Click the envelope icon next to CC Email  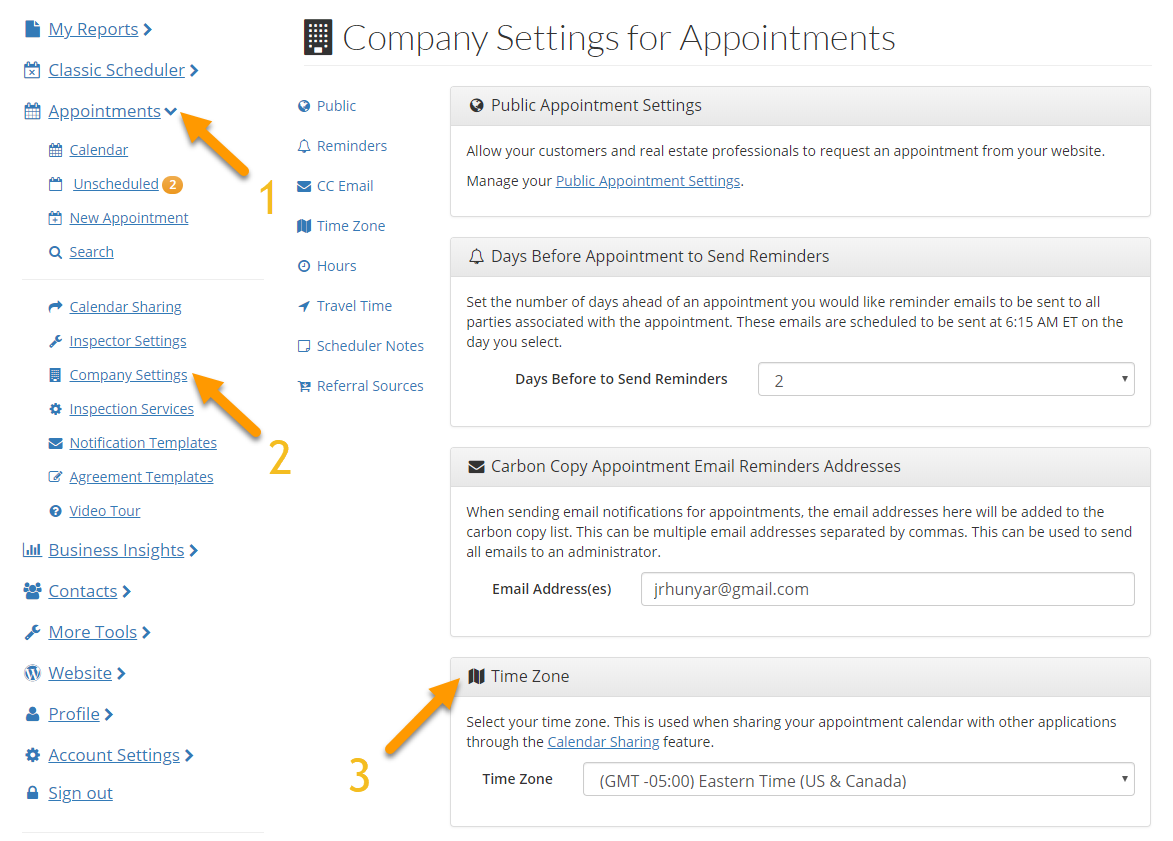[x=304, y=186]
